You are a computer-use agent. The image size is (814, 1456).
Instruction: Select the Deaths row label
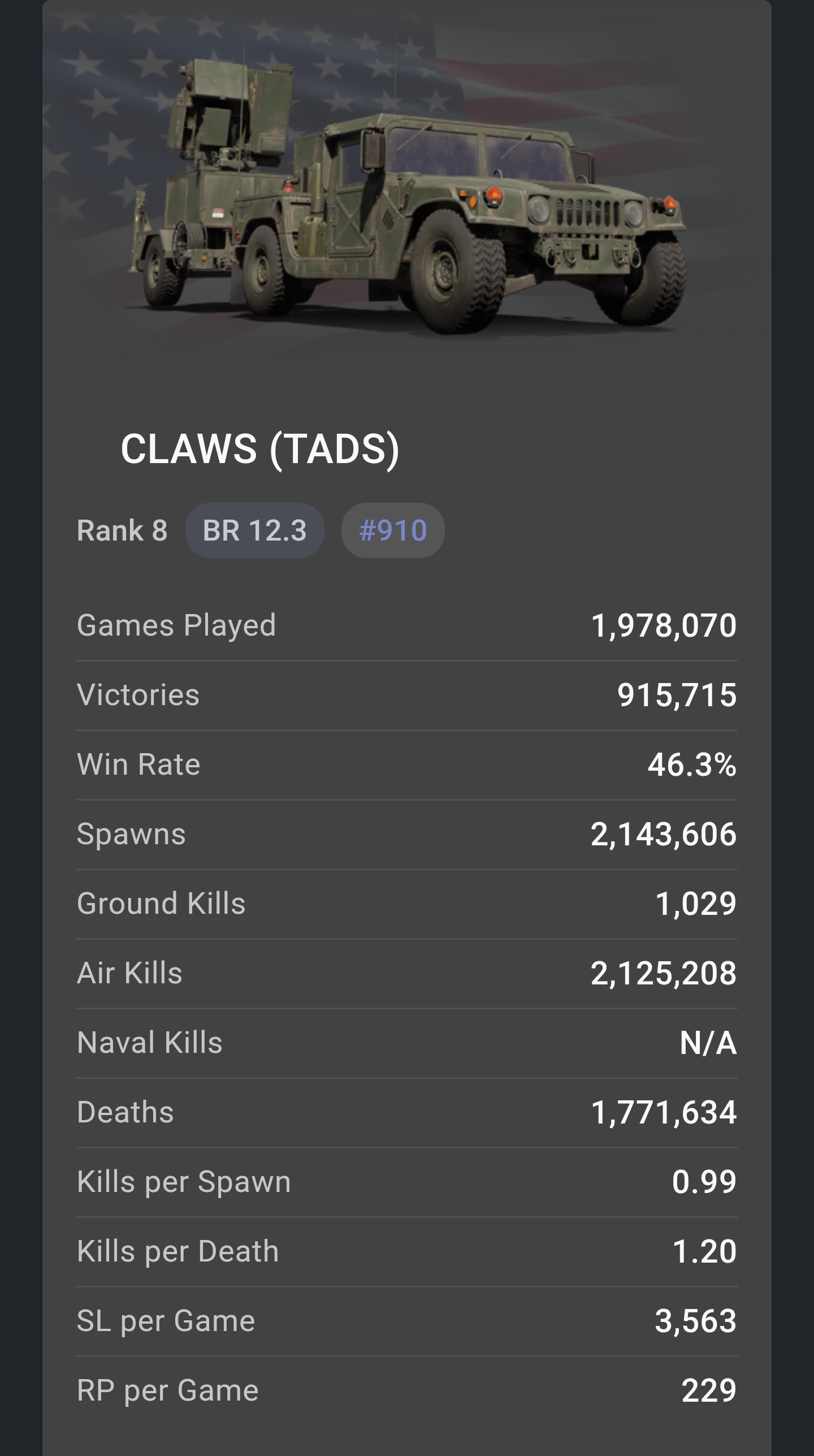pyautogui.click(x=125, y=1112)
